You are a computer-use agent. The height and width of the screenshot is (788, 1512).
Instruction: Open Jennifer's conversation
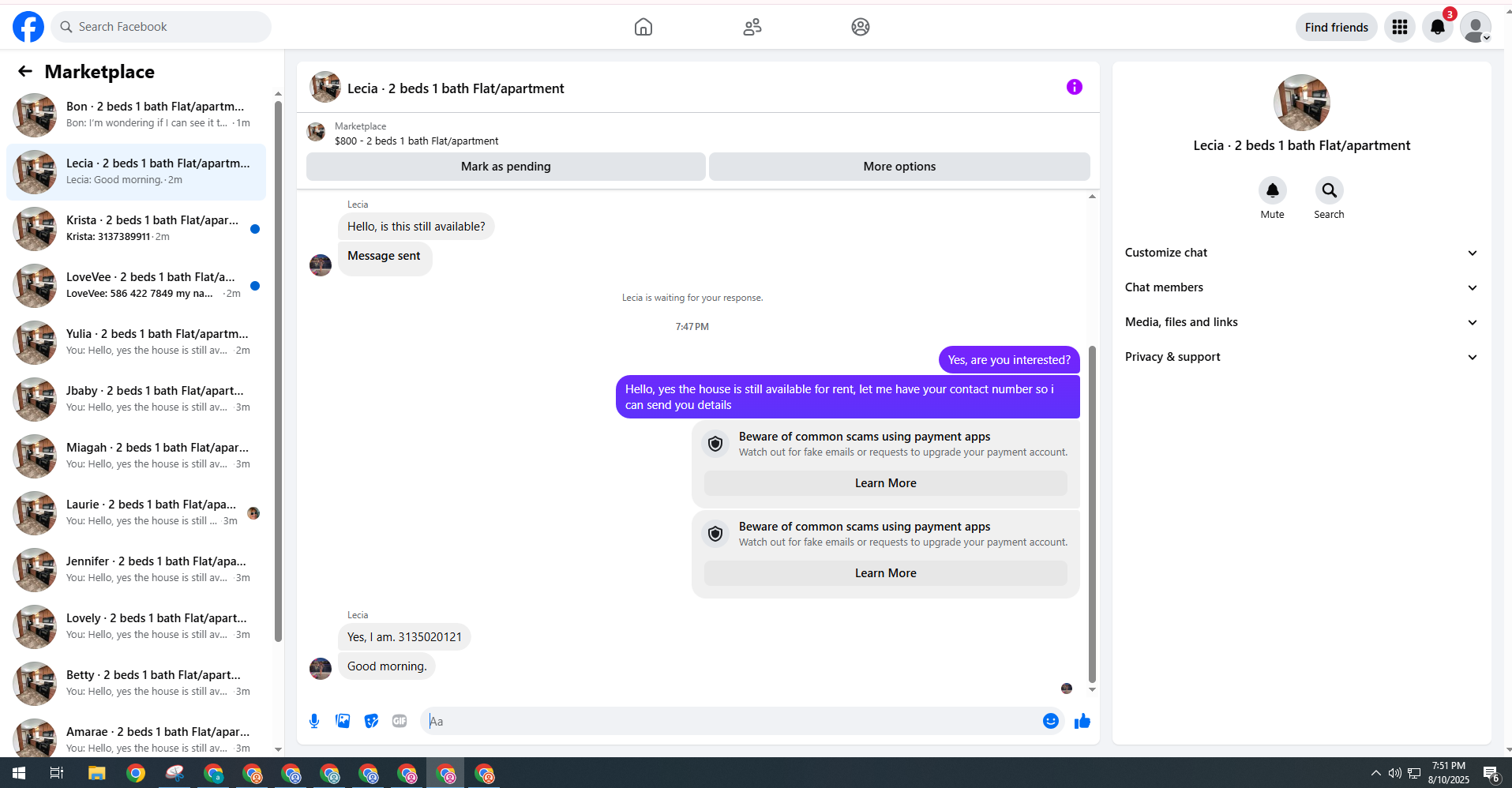coord(136,569)
